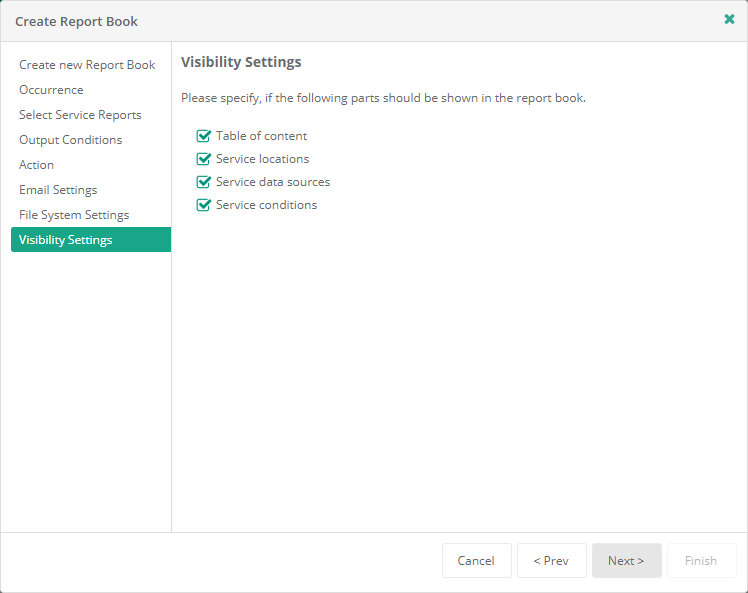Image resolution: width=748 pixels, height=593 pixels.
Task: Switch to Output Conditions step
Action: pos(70,140)
